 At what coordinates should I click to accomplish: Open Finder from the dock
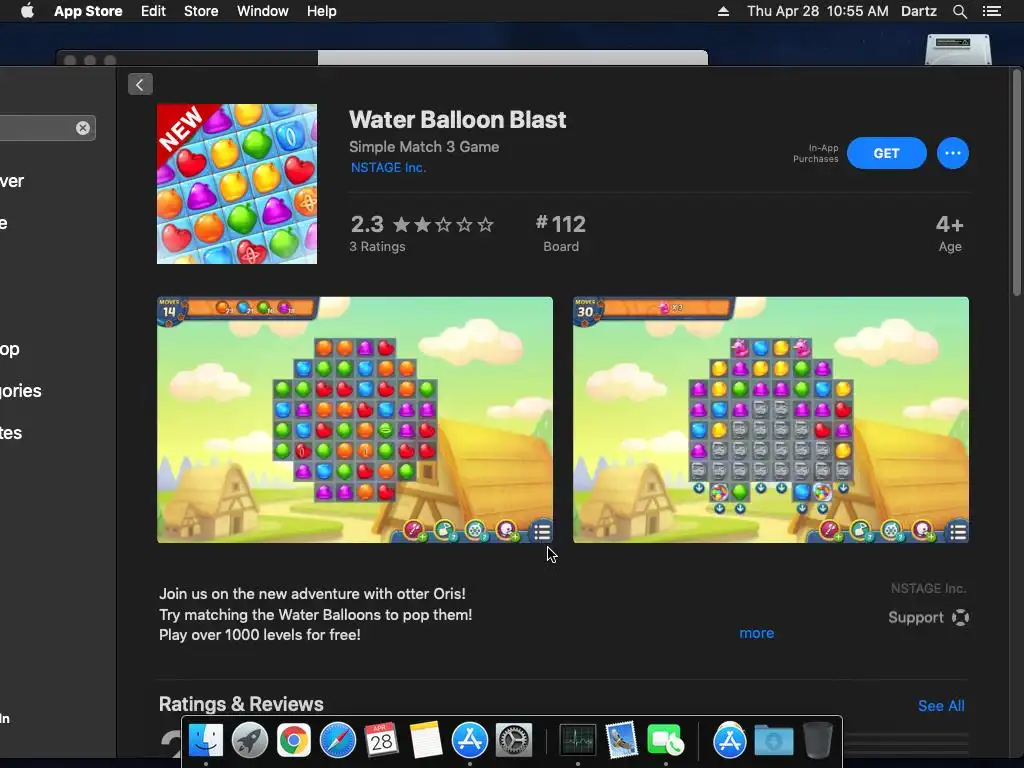(x=206, y=741)
